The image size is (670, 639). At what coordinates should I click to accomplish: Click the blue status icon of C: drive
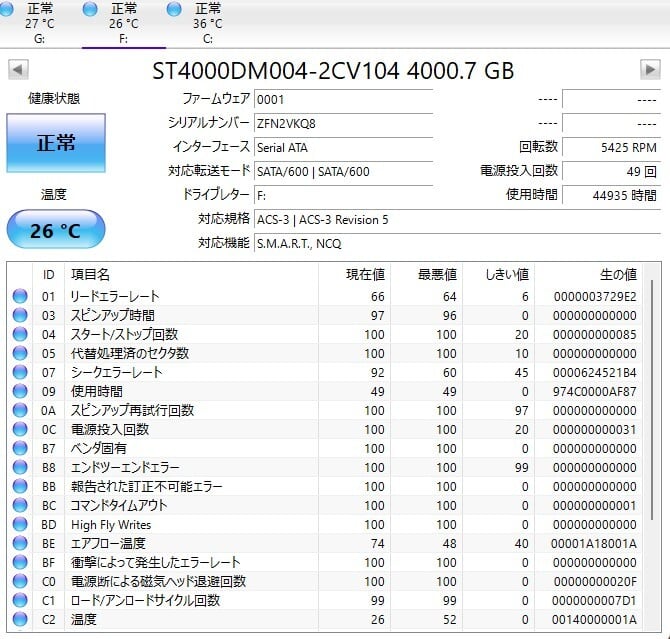(x=173, y=9)
